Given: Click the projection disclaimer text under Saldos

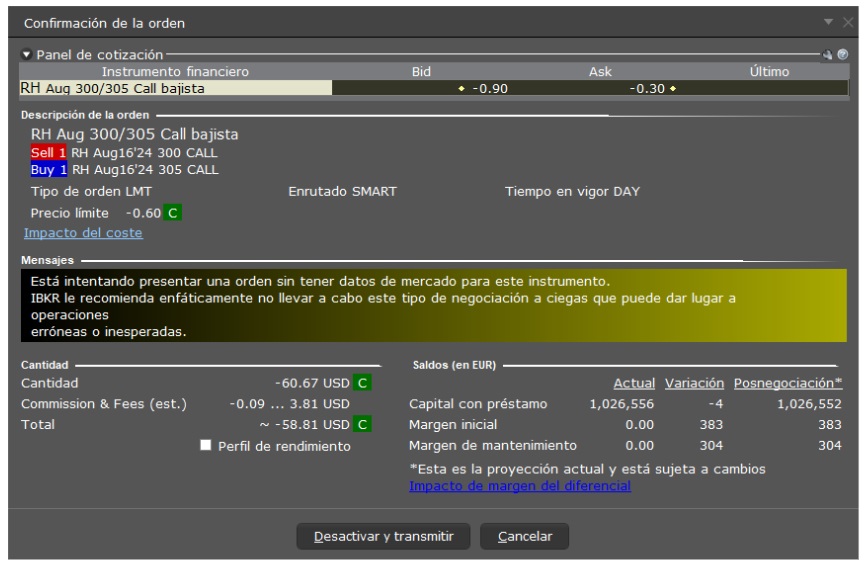Looking at the screenshot, I should coord(587,469).
